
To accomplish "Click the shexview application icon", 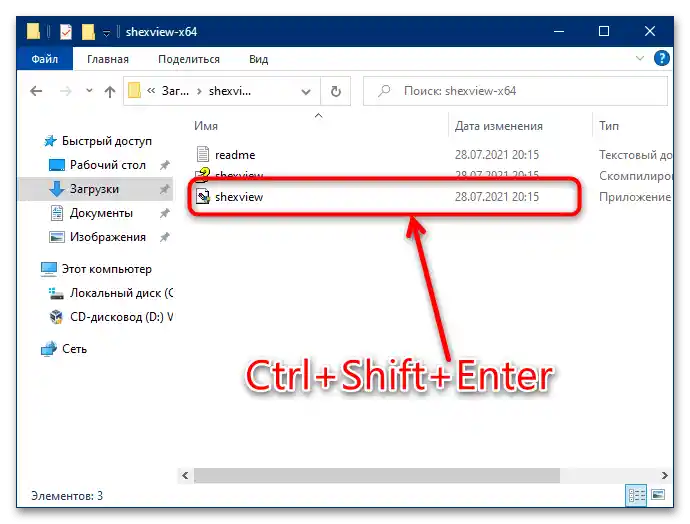I will coord(202,196).
